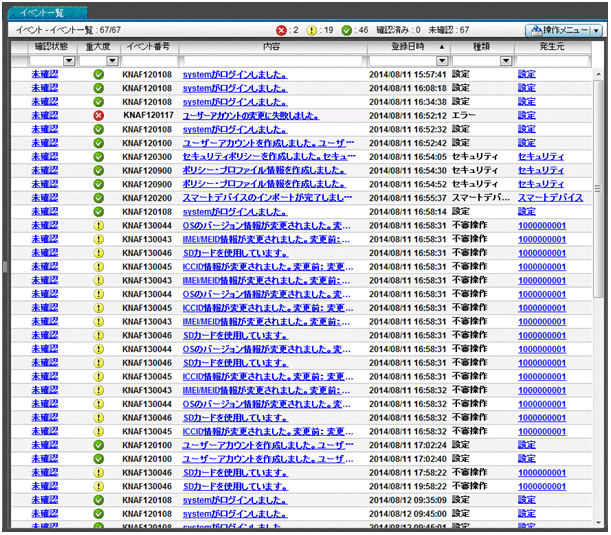Open the 種類 filter dropdown
611x535 pixels.
click(x=507, y=61)
